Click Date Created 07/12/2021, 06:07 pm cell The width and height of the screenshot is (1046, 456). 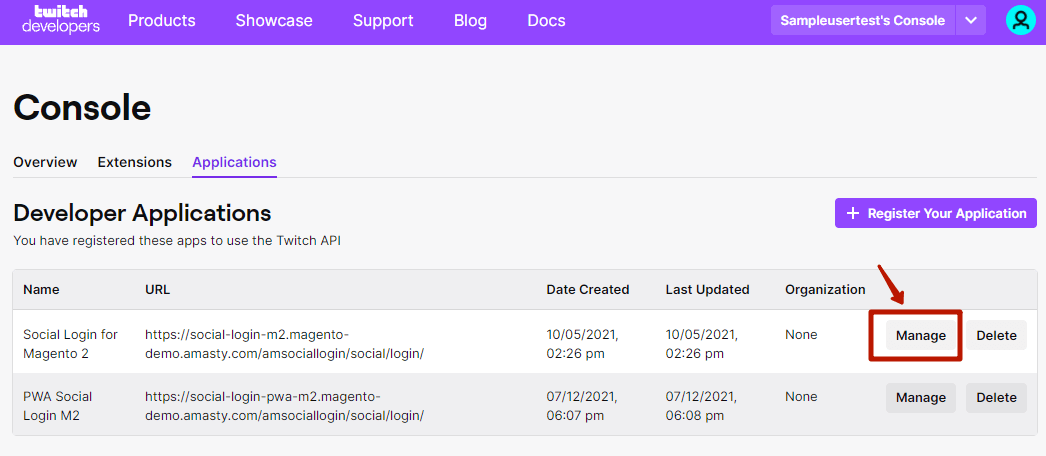pos(582,406)
